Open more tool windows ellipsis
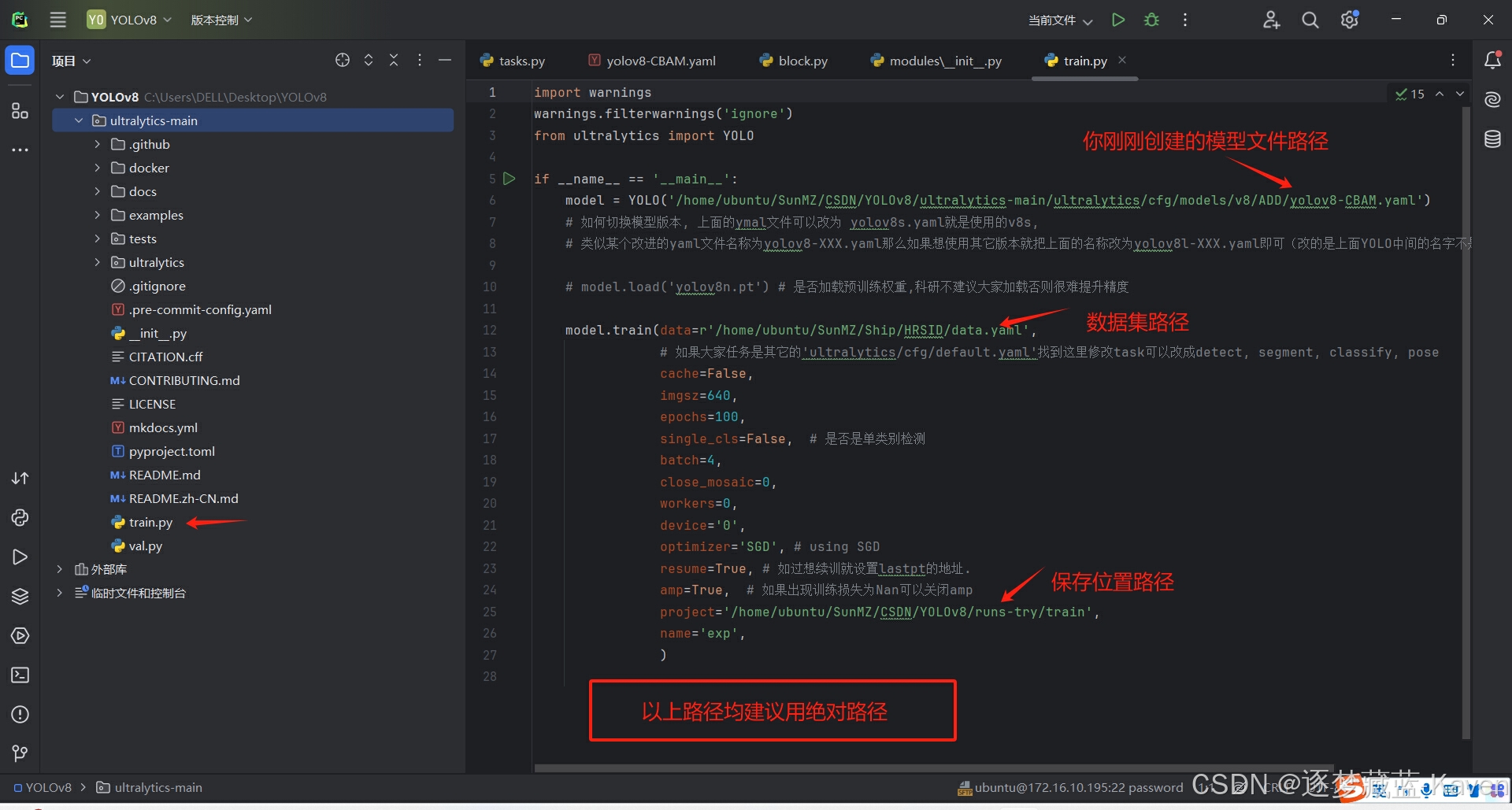Viewport: 1512px width, 810px height. click(20, 150)
